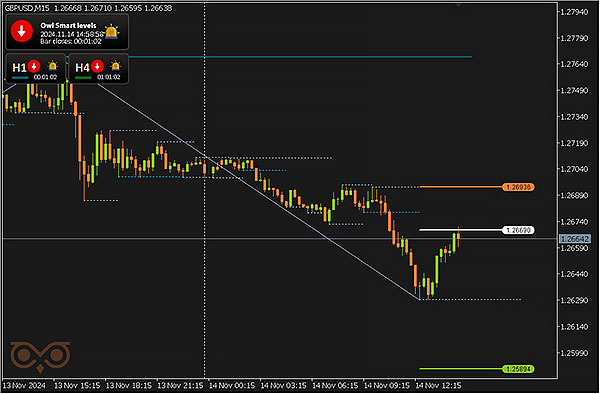
Task: Click the green color bar under H4
Action: pyautogui.click(x=83, y=78)
